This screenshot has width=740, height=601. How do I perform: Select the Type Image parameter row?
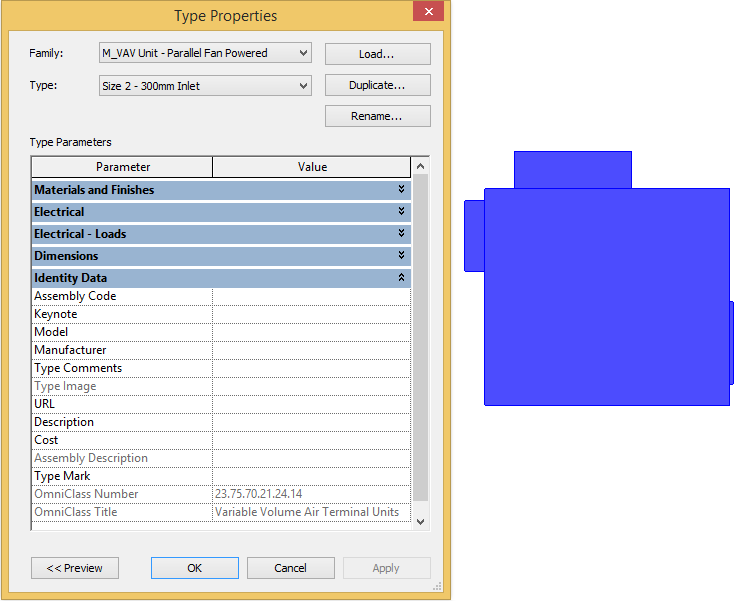(221, 386)
